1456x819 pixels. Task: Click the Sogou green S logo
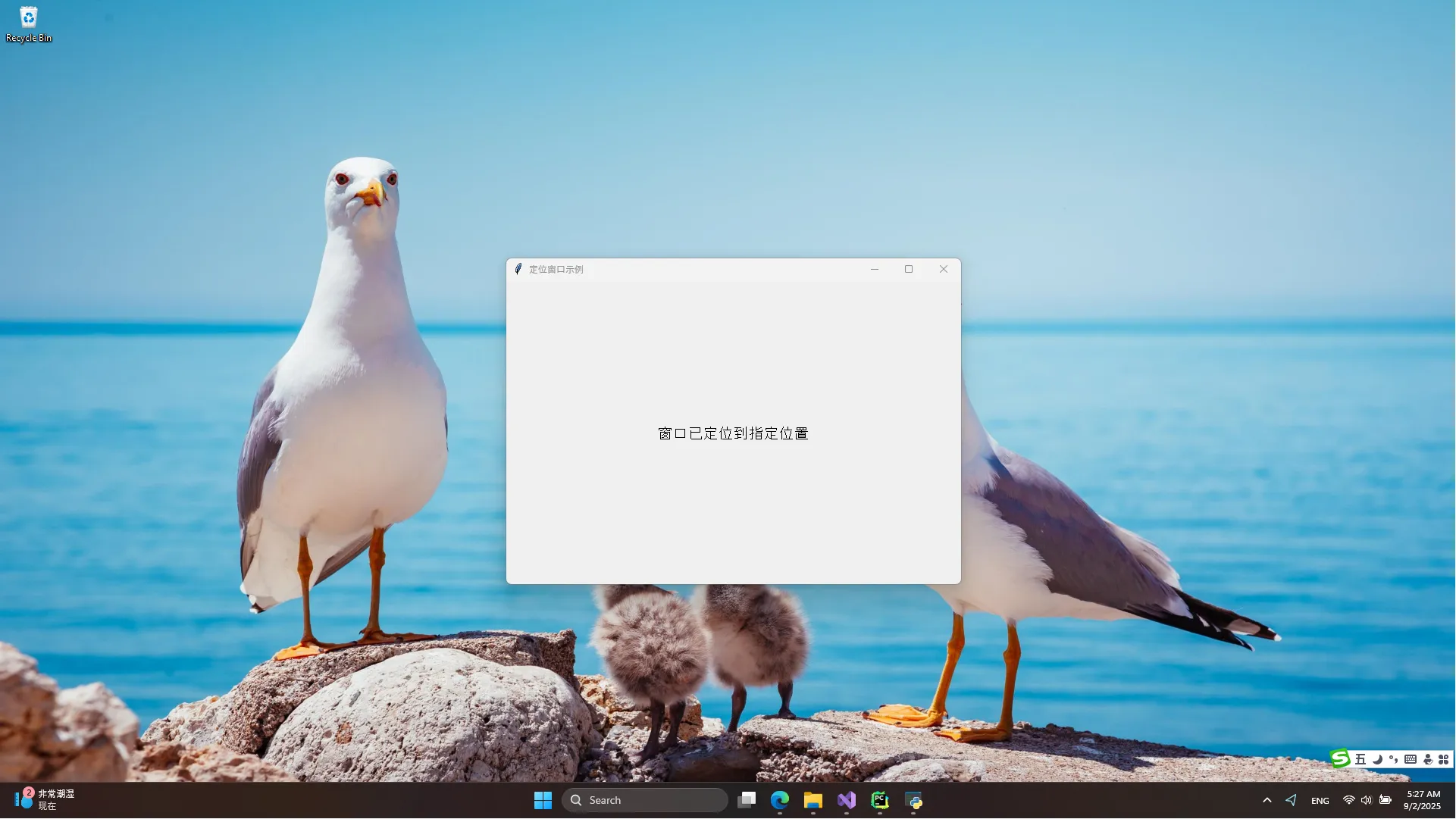[x=1340, y=758]
